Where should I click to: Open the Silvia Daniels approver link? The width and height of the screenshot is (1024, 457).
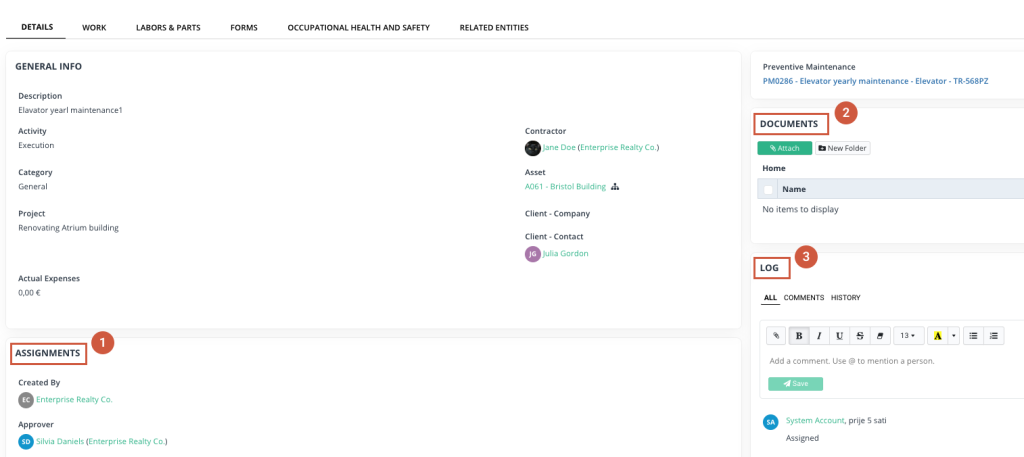pyautogui.click(x=60, y=441)
